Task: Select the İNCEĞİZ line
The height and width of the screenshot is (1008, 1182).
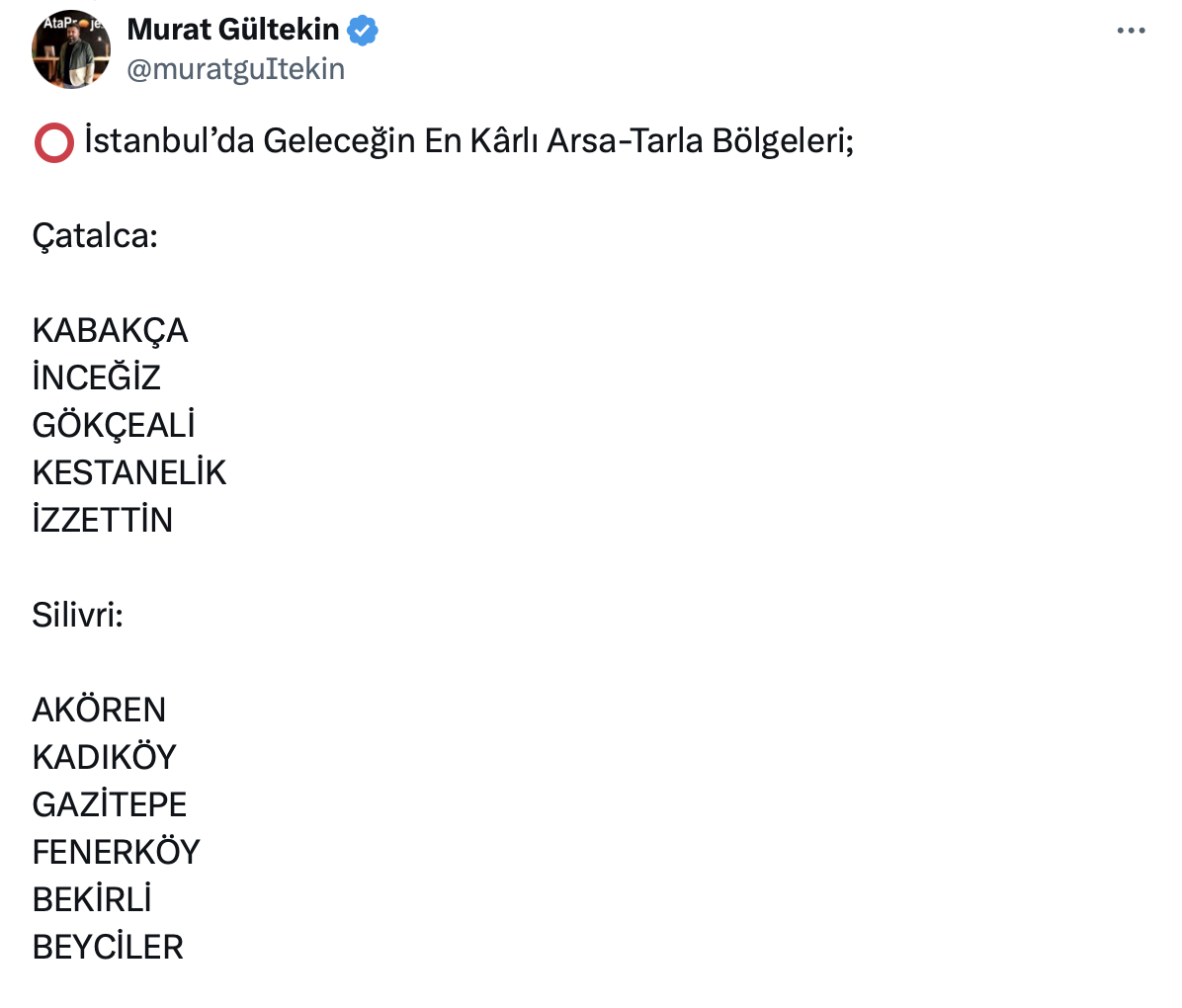Action: click(96, 378)
